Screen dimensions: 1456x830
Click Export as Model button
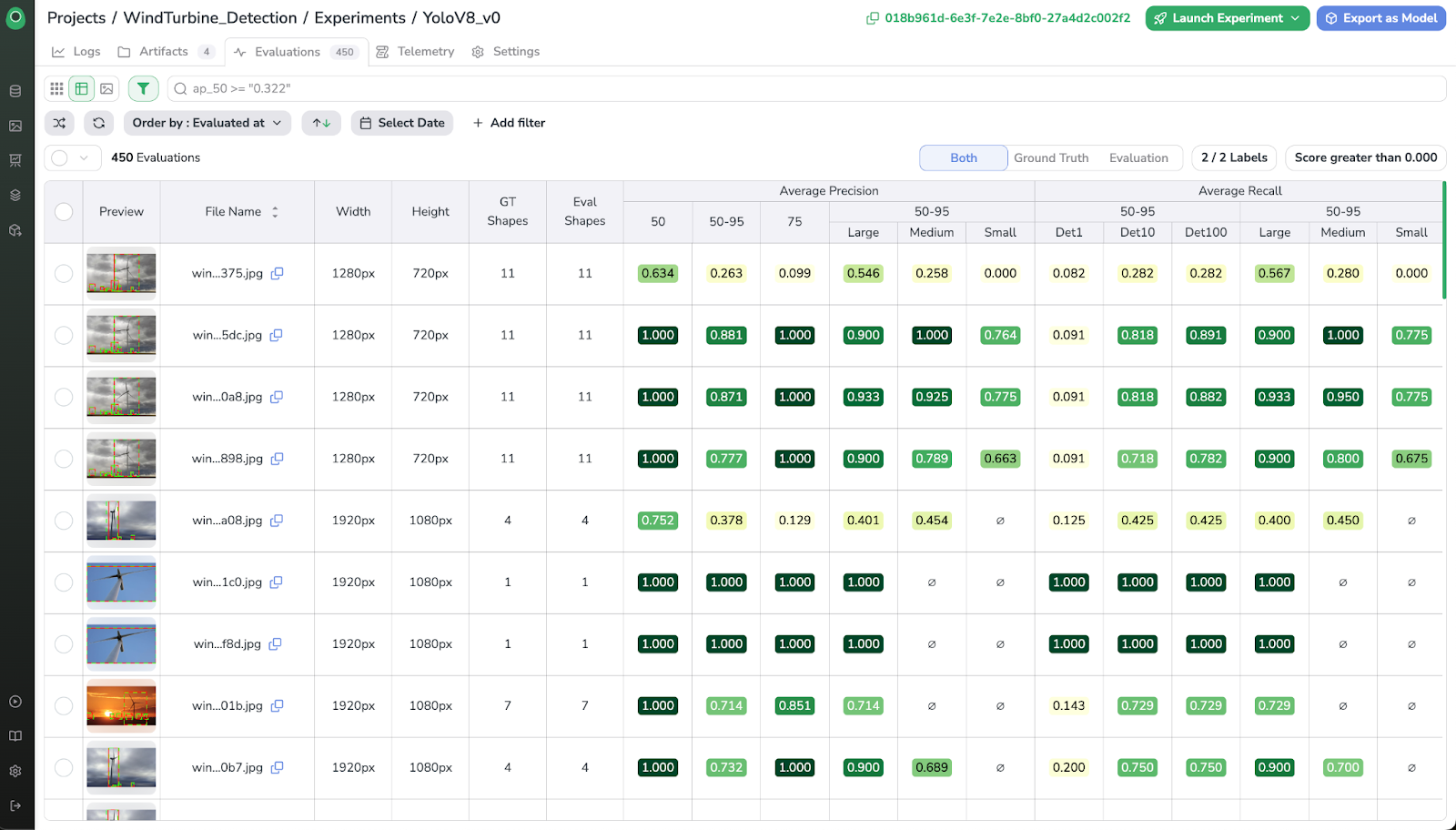pyautogui.click(x=1381, y=18)
